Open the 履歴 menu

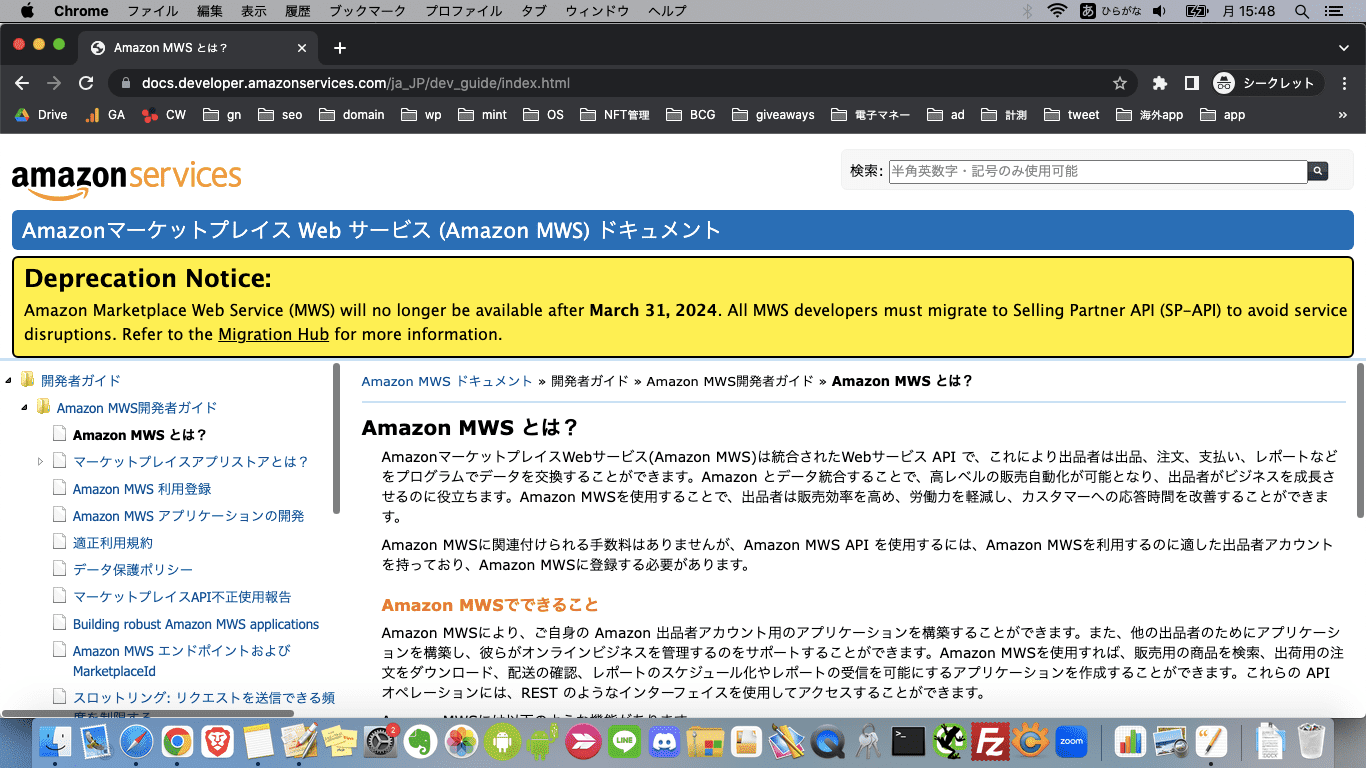coord(298,11)
